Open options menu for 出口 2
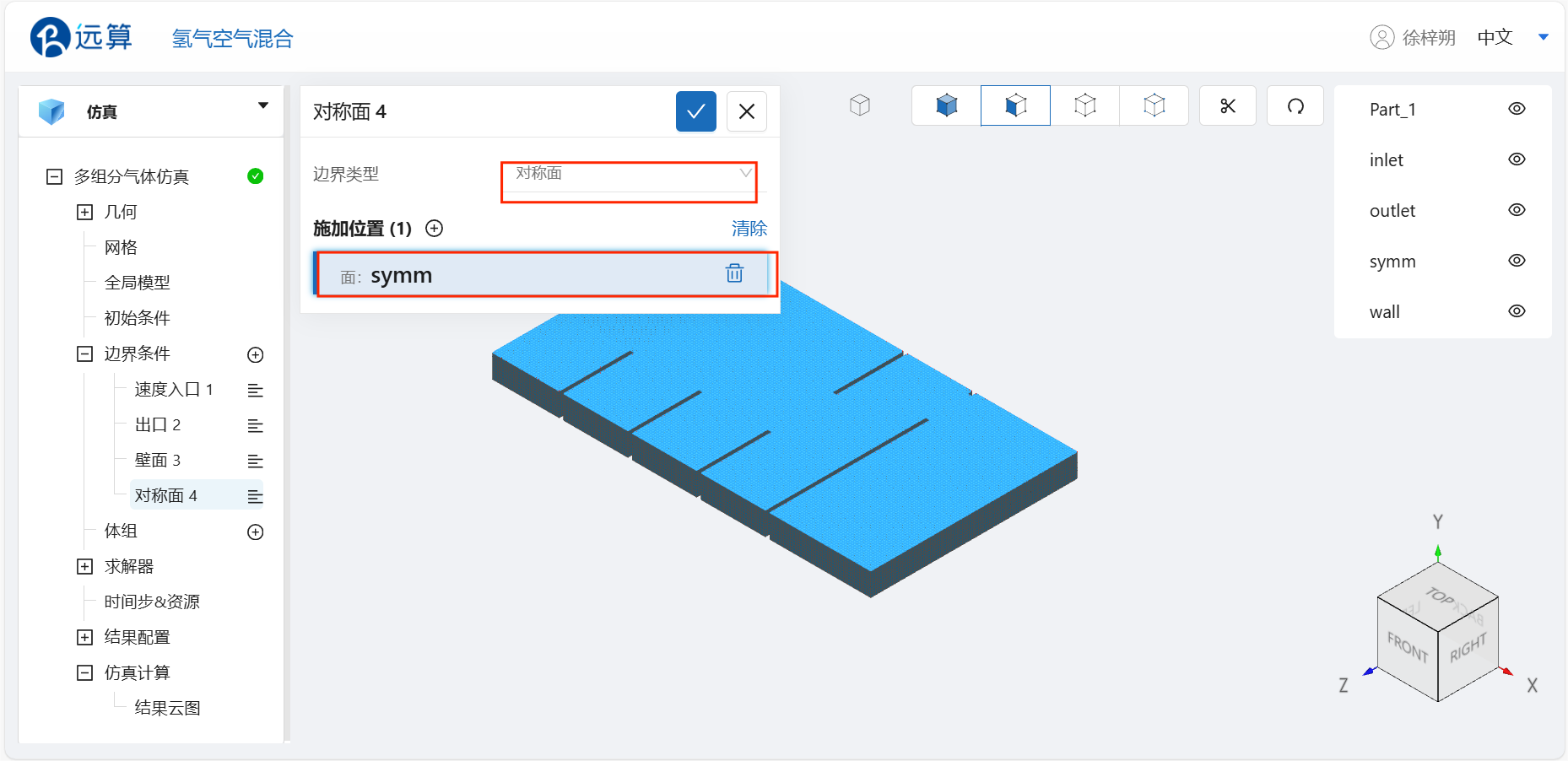1568x761 pixels. click(255, 426)
